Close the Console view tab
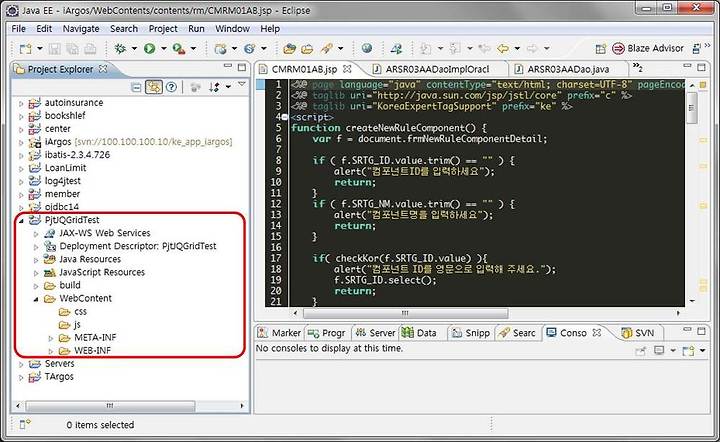Image resolution: width=720 pixels, height=442 pixels. click(596, 332)
